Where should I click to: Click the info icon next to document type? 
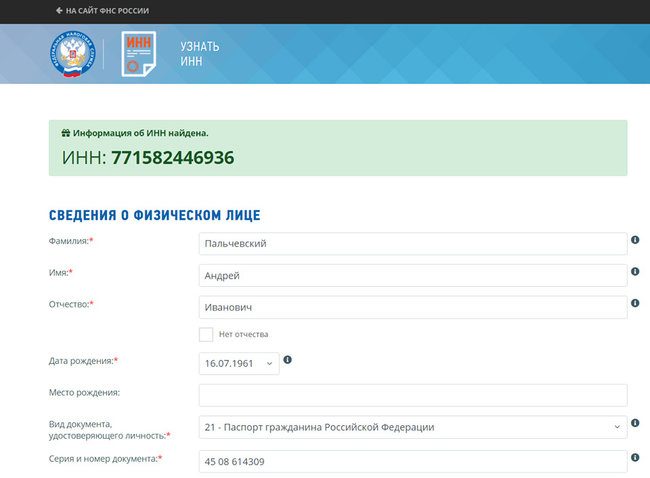tap(635, 424)
